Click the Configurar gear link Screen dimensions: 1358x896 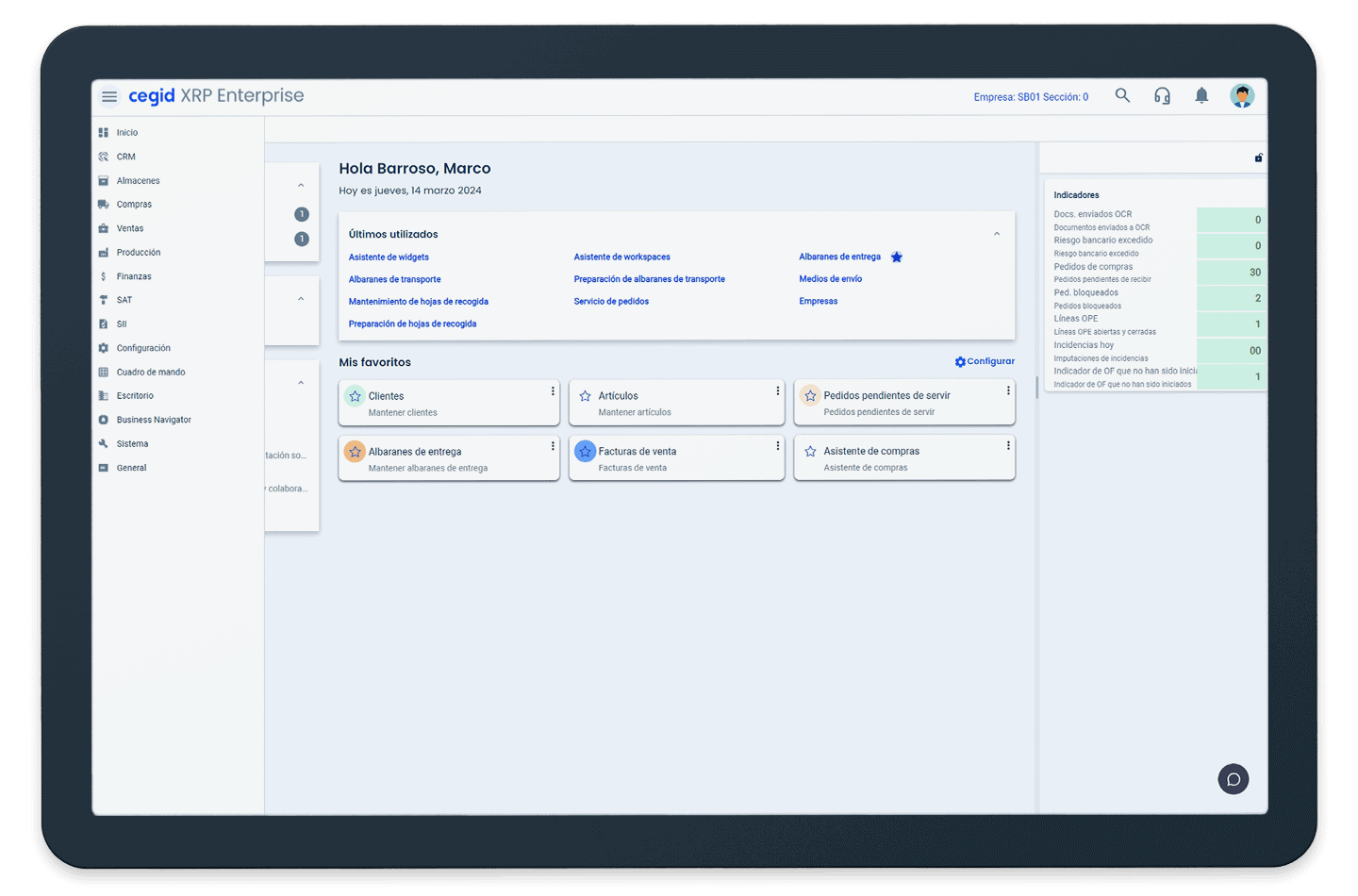click(985, 361)
